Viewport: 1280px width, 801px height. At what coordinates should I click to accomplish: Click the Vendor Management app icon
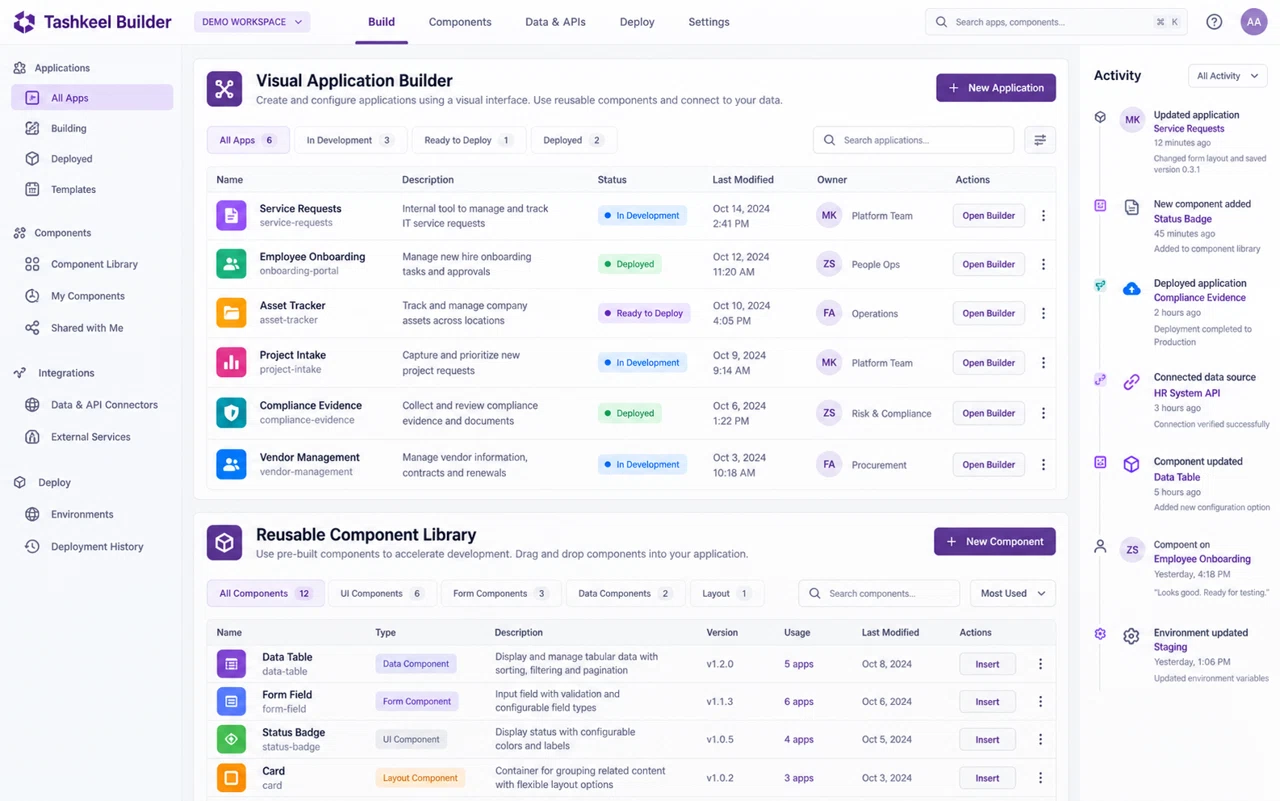231,464
